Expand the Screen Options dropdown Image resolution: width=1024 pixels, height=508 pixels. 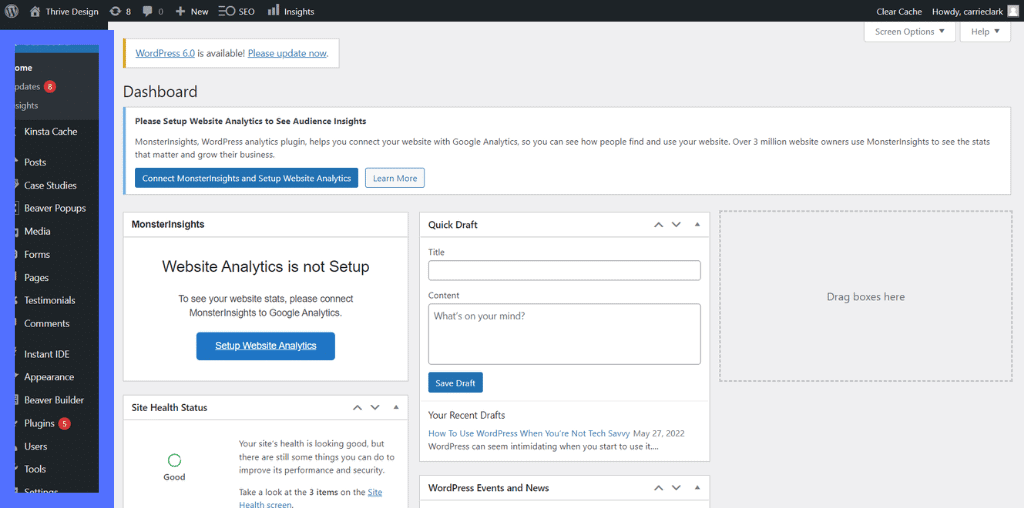[910, 31]
